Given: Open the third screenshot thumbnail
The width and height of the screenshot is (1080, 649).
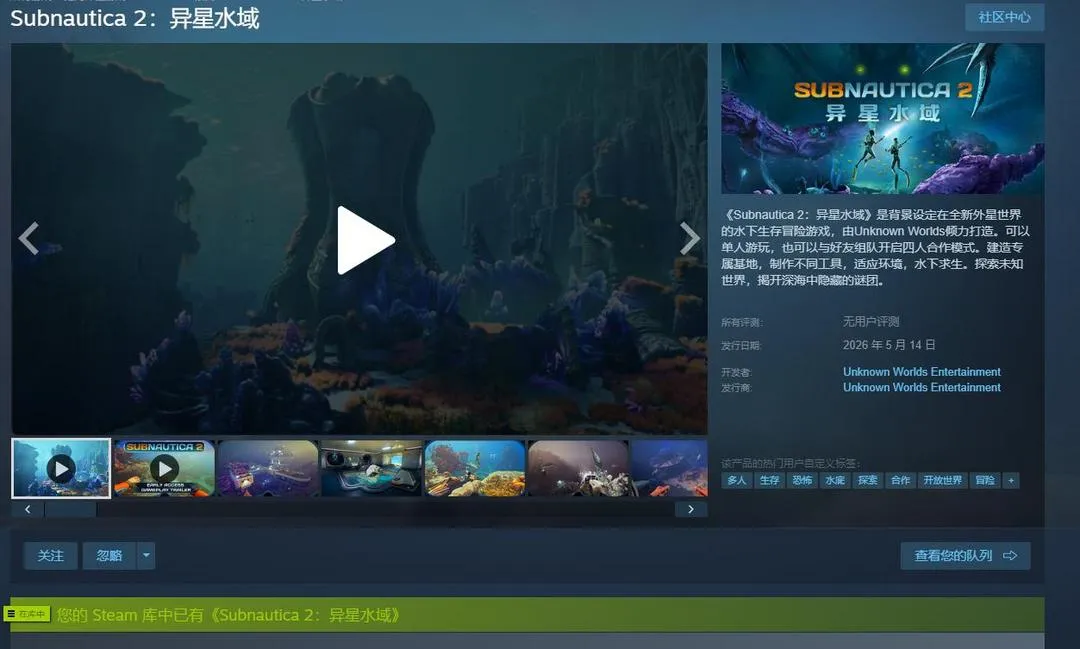Looking at the screenshot, I should coord(268,468).
